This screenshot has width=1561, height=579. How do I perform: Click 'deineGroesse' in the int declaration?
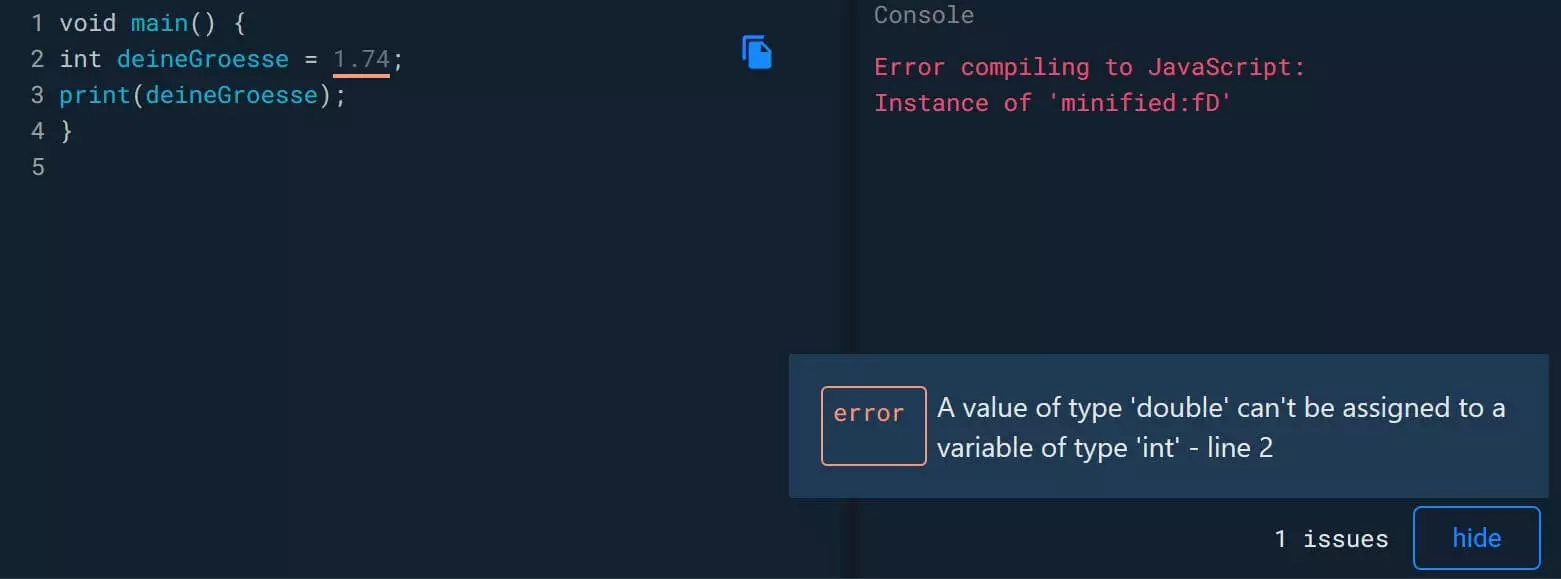pos(203,59)
